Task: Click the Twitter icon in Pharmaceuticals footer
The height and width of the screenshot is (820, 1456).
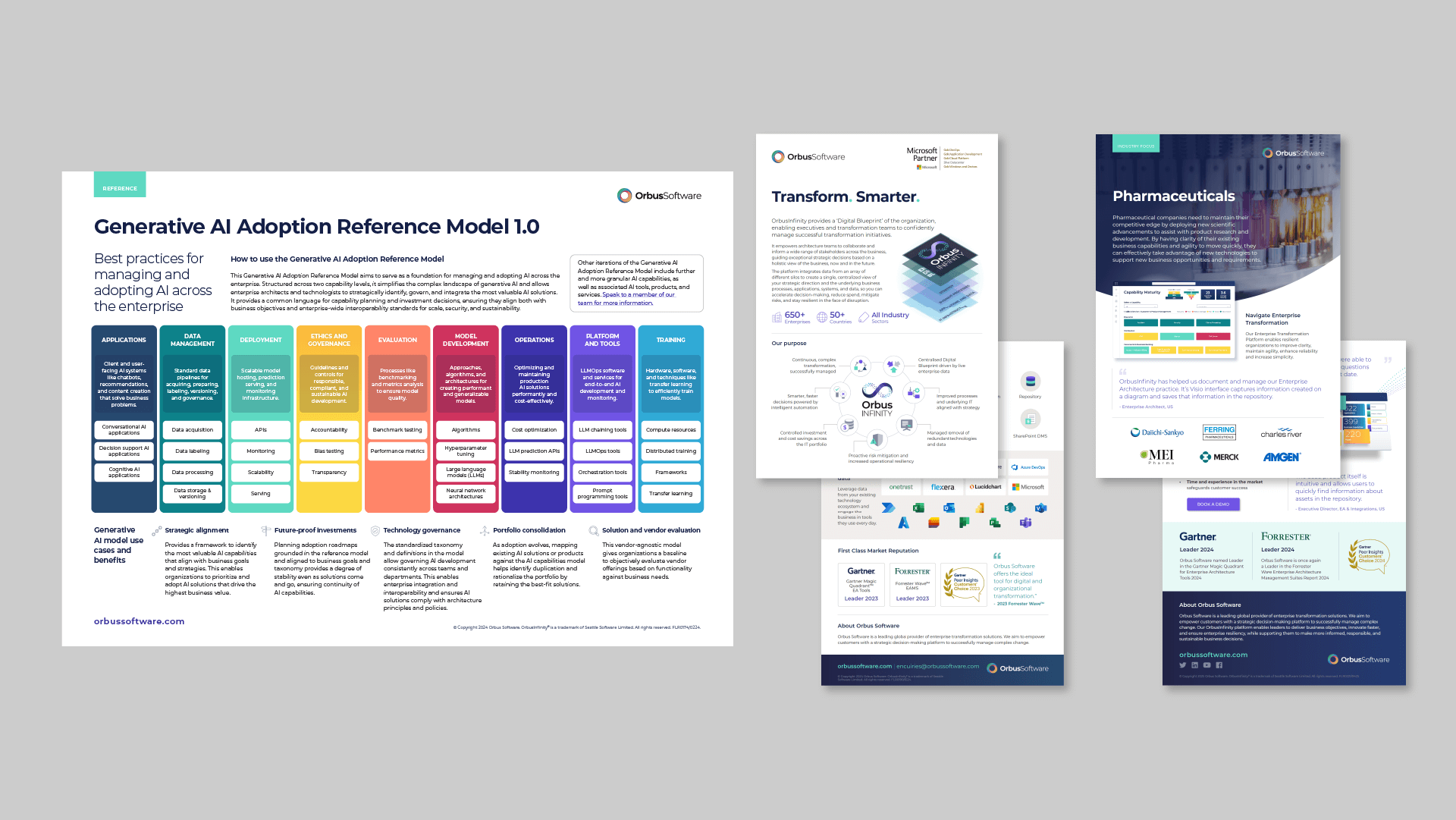Action: [x=1182, y=665]
